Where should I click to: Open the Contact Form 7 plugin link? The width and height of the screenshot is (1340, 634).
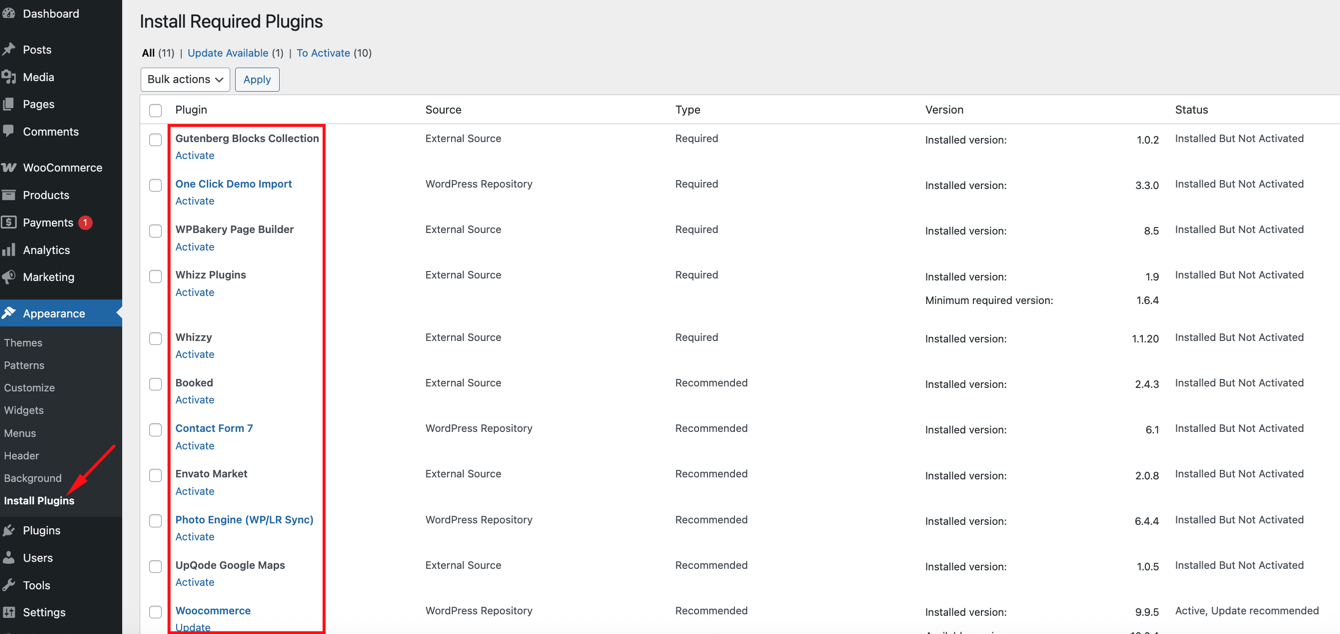[x=214, y=428]
